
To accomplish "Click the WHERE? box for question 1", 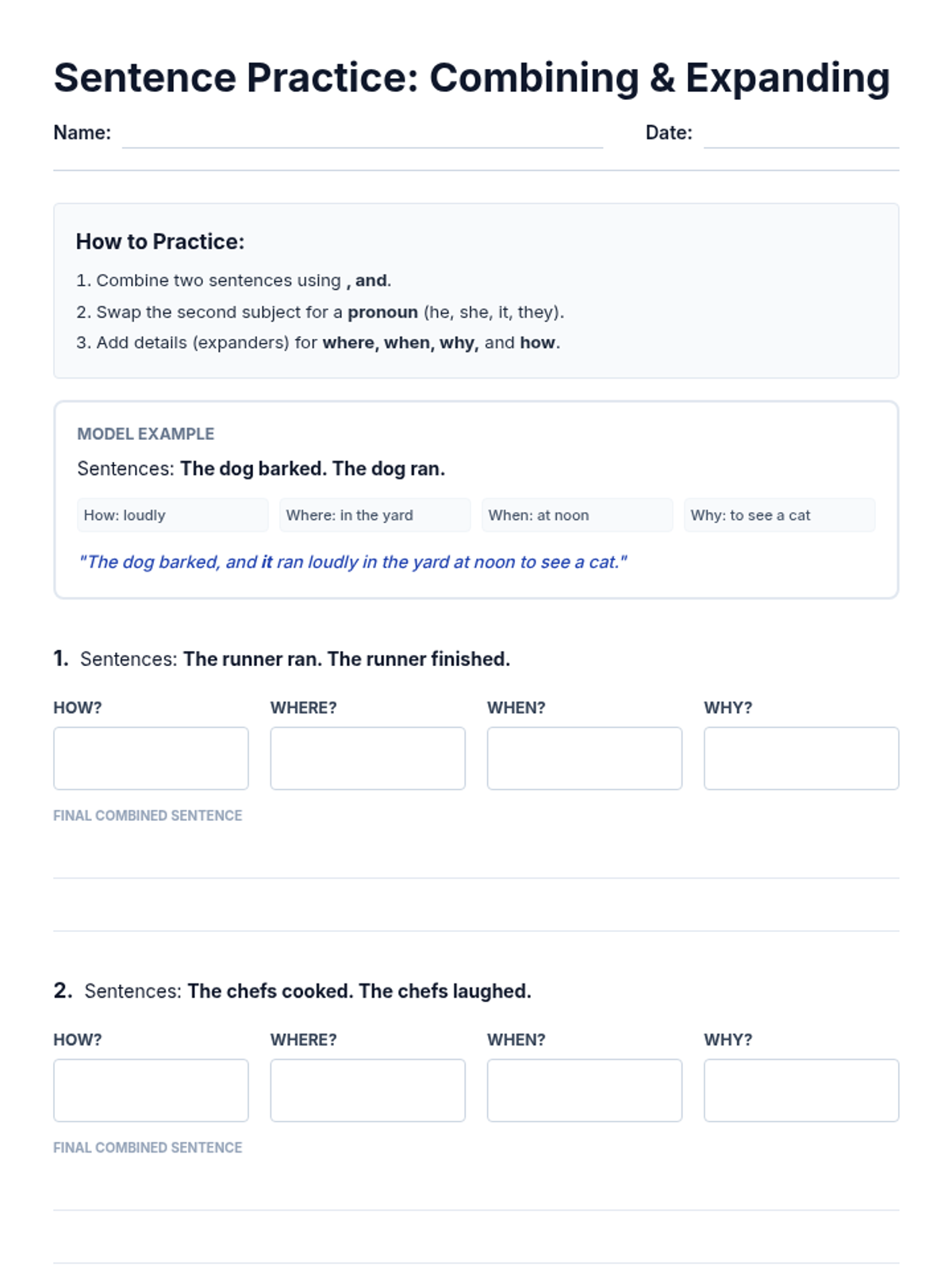I will (x=367, y=758).
